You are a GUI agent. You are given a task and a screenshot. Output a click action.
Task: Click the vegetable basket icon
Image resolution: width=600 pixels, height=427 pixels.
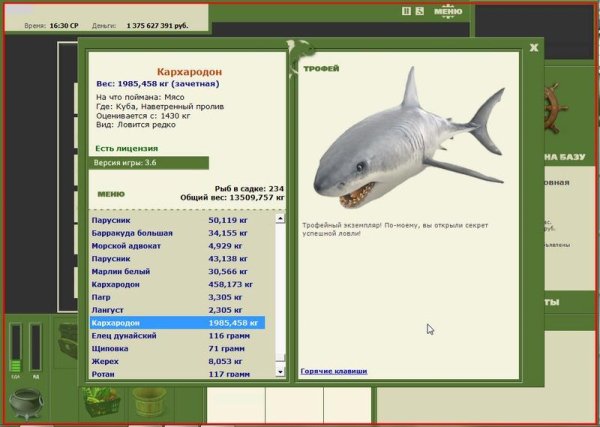pyautogui.click(x=102, y=403)
